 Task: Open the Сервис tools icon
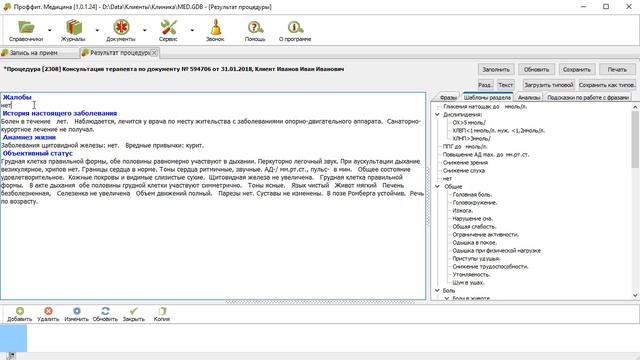click(x=168, y=27)
